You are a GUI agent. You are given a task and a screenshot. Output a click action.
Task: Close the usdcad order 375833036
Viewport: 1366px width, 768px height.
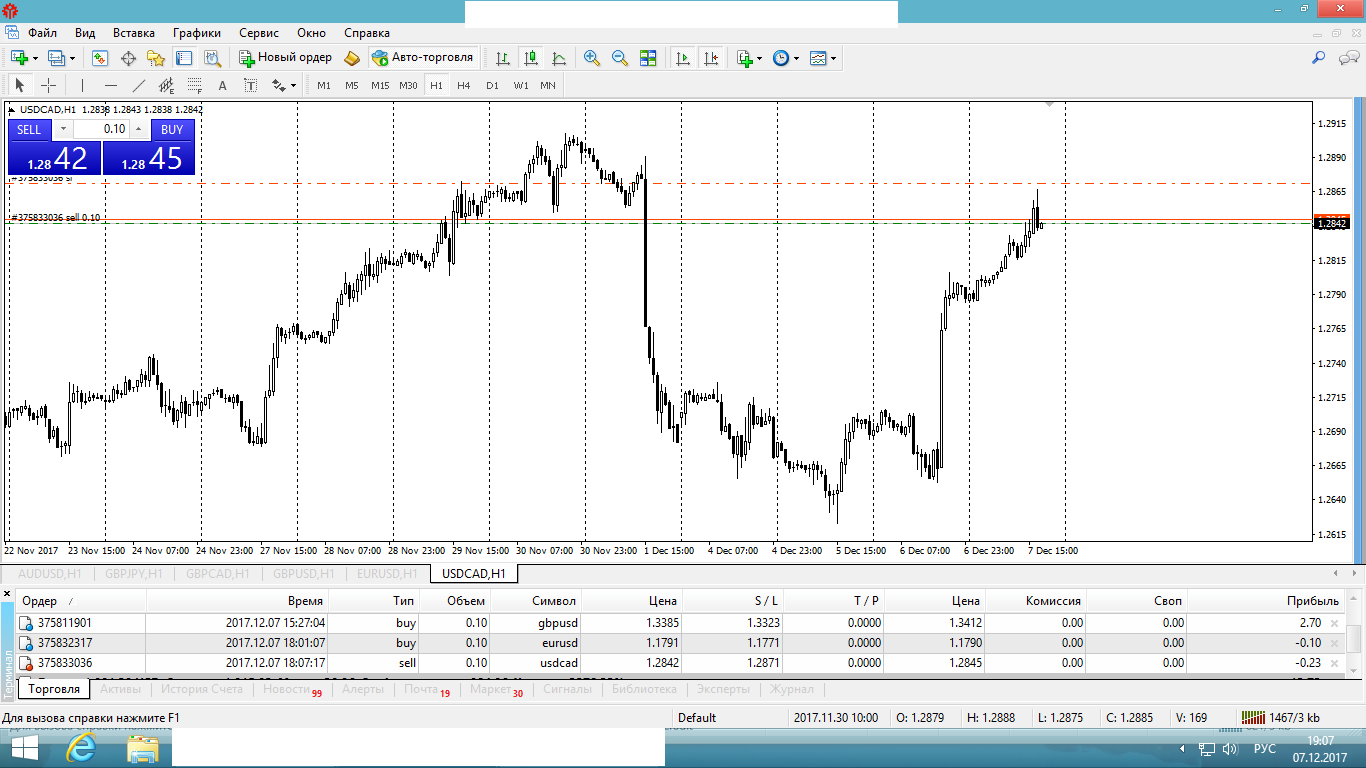tap(1333, 663)
